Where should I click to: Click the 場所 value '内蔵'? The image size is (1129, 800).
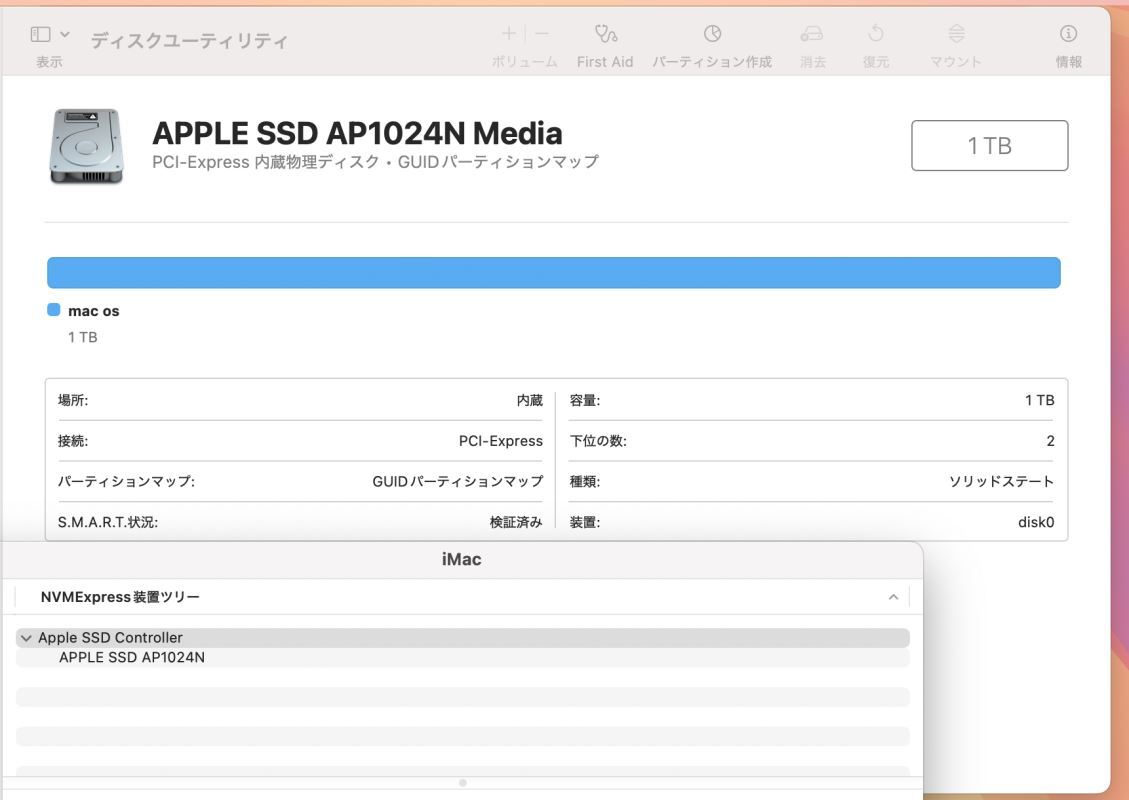click(x=529, y=400)
